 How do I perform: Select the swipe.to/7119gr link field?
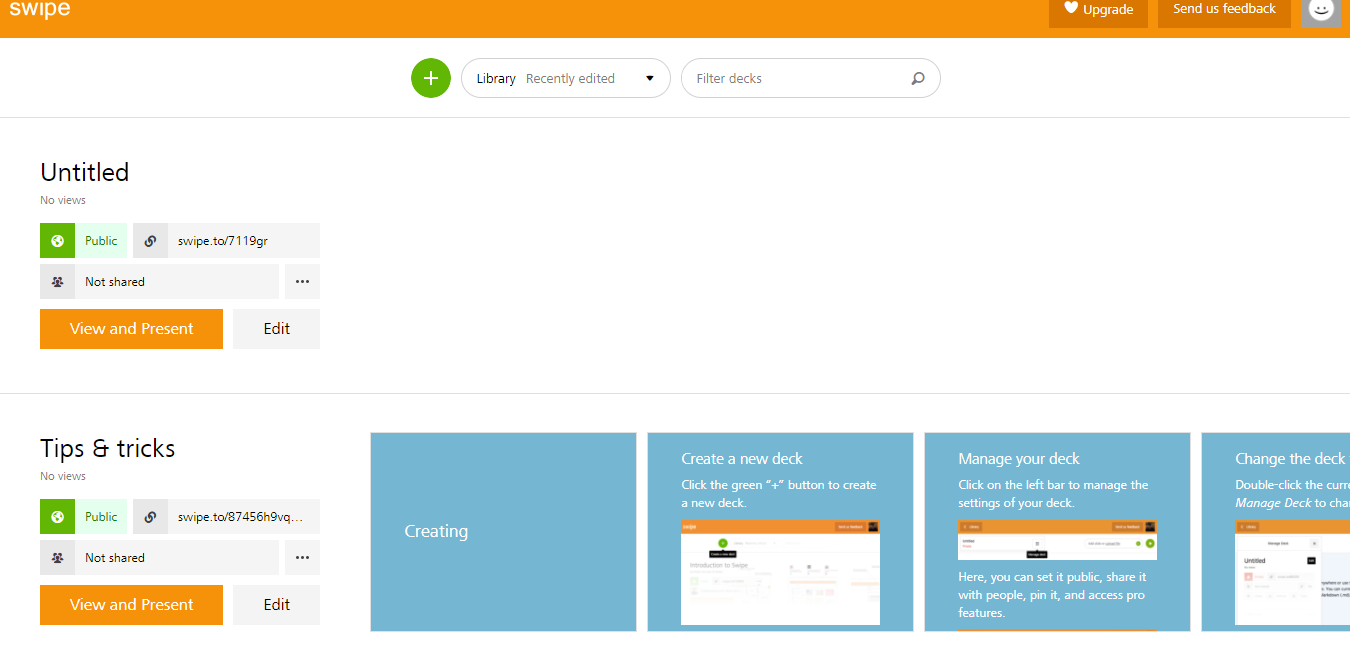244,241
